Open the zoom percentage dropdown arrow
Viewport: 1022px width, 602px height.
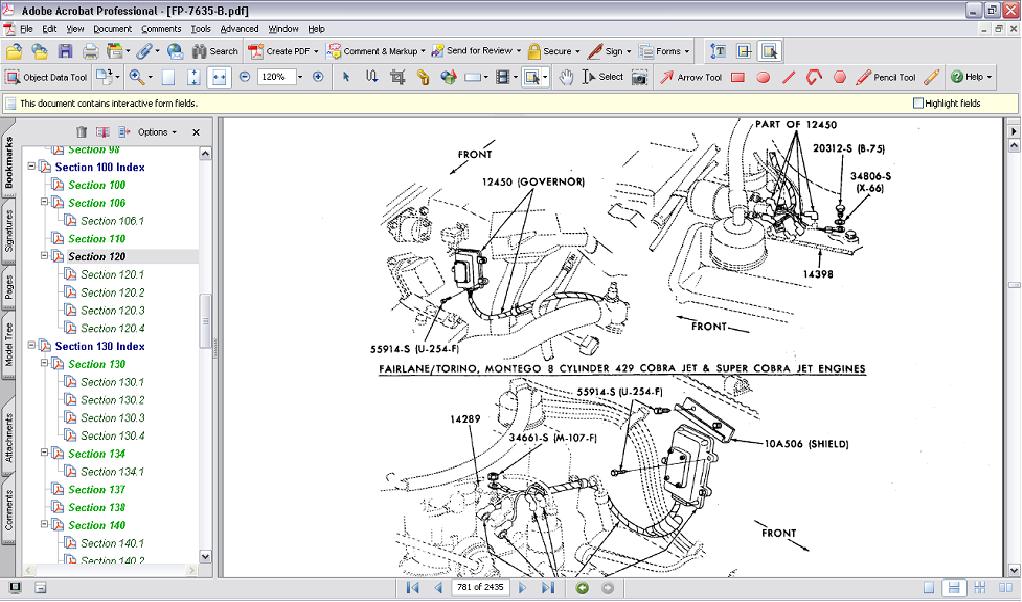tap(300, 77)
